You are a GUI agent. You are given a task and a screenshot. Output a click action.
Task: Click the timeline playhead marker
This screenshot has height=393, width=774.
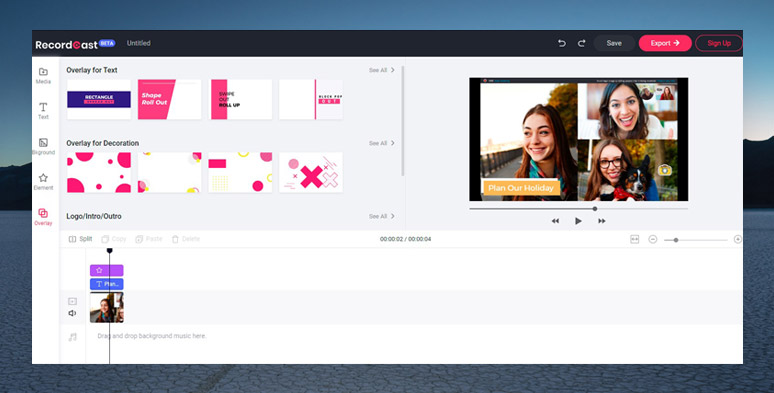pos(110,251)
